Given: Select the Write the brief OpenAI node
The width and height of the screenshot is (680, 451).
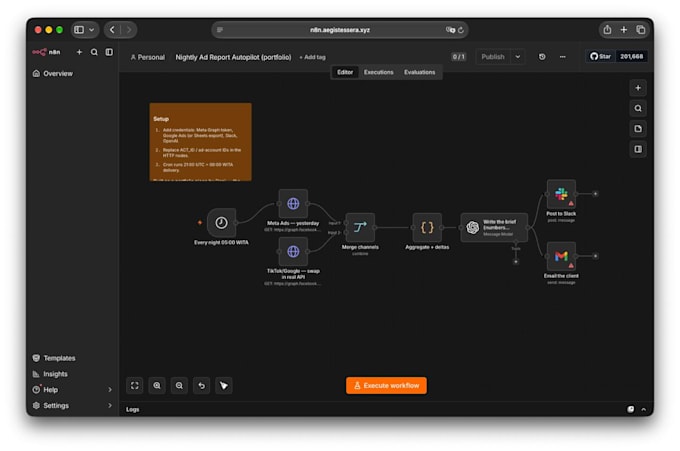Looking at the screenshot, I should tap(494, 228).
